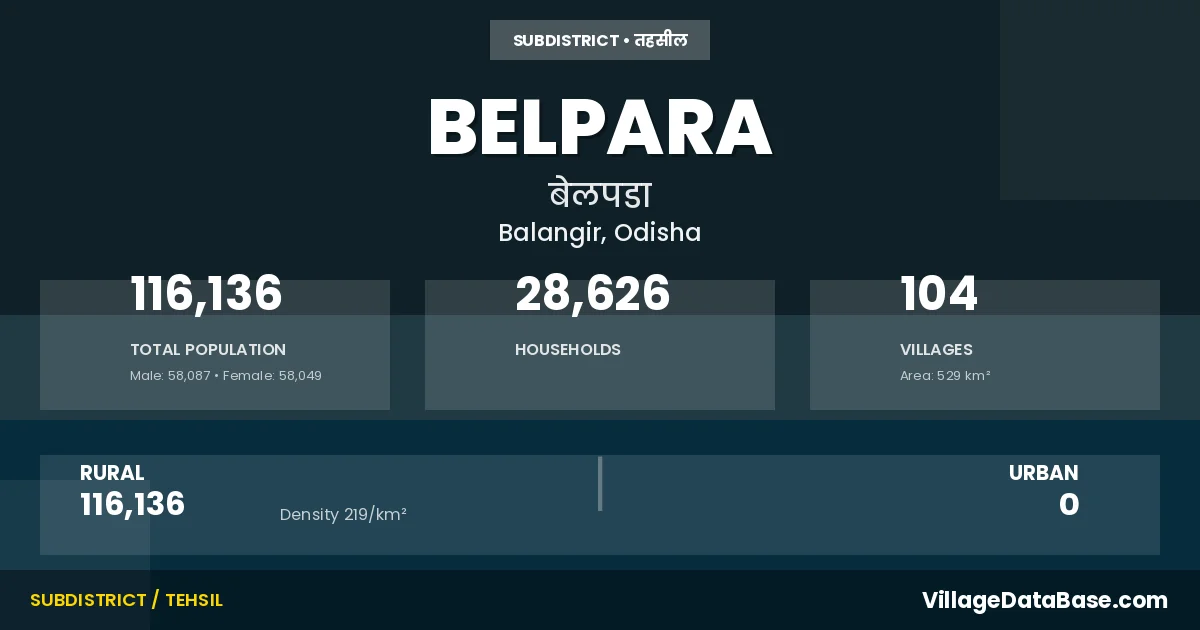Select the BELPARA main title
The image size is (1200, 630).
click(x=600, y=128)
